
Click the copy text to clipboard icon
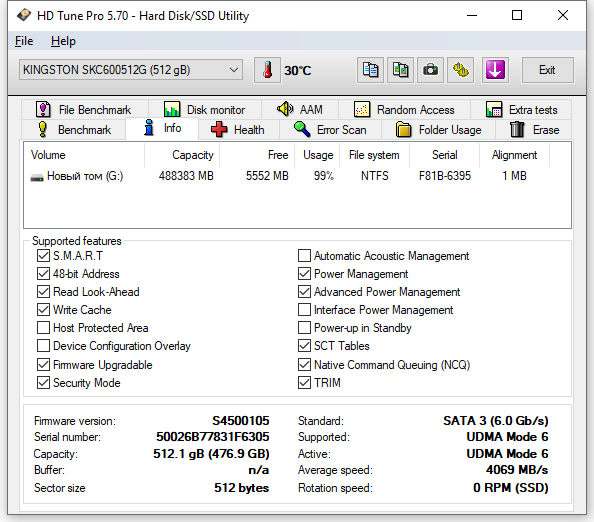pos(370,70)
